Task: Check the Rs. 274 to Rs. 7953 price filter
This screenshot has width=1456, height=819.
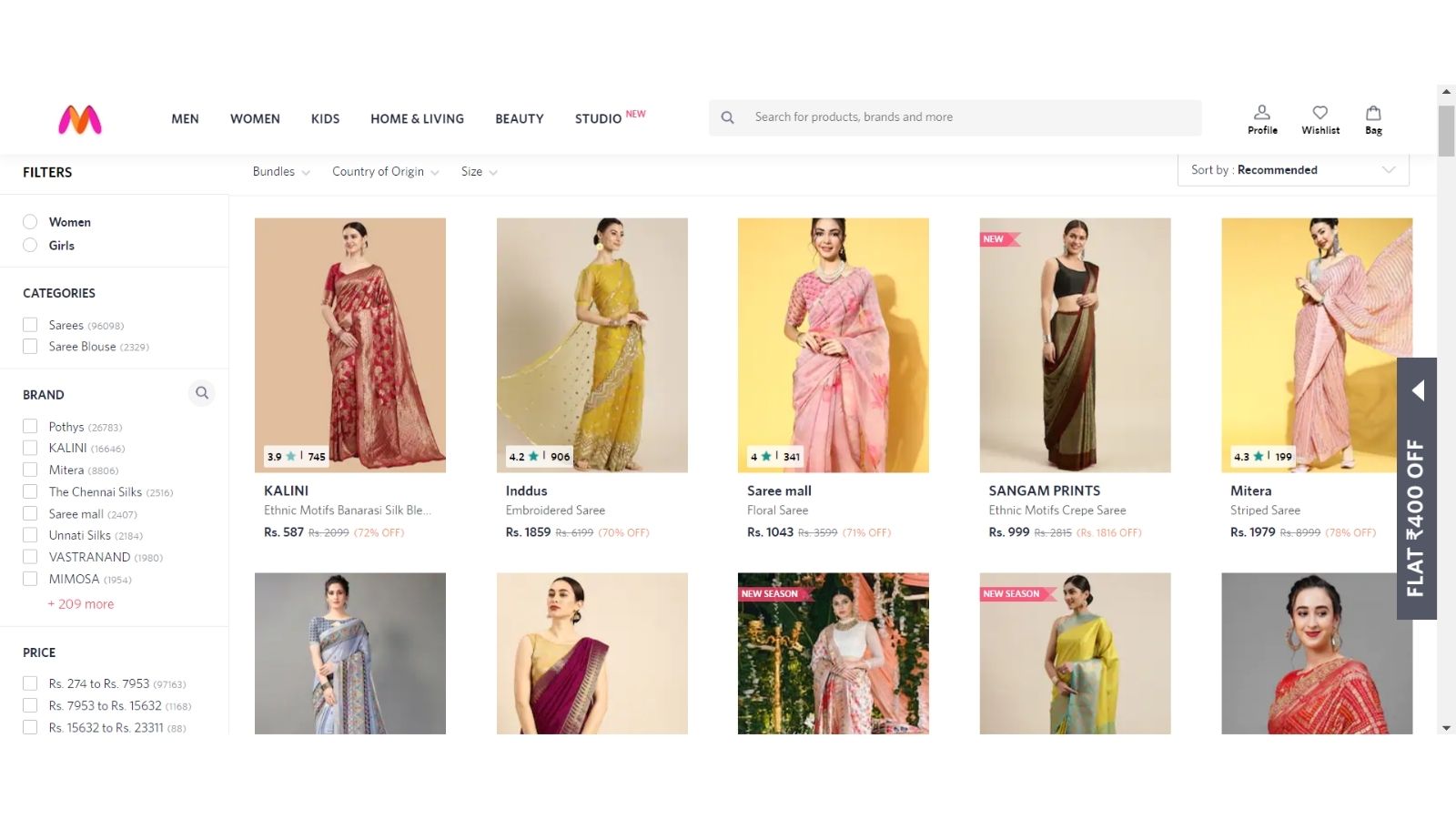Action: (30, 682)
